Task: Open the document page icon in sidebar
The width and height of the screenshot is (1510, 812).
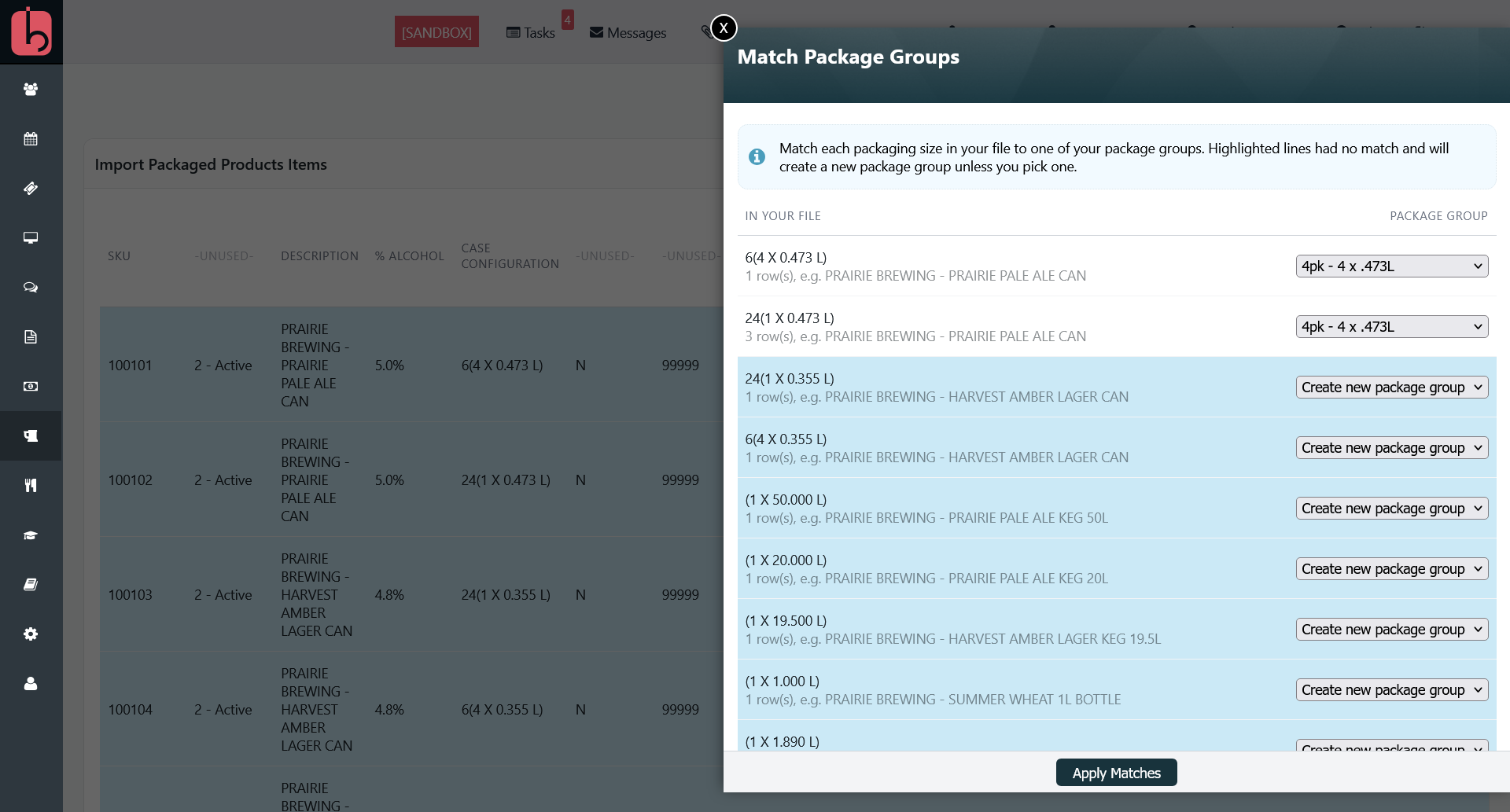Action: pyautogui.click(x=31, y=337)
